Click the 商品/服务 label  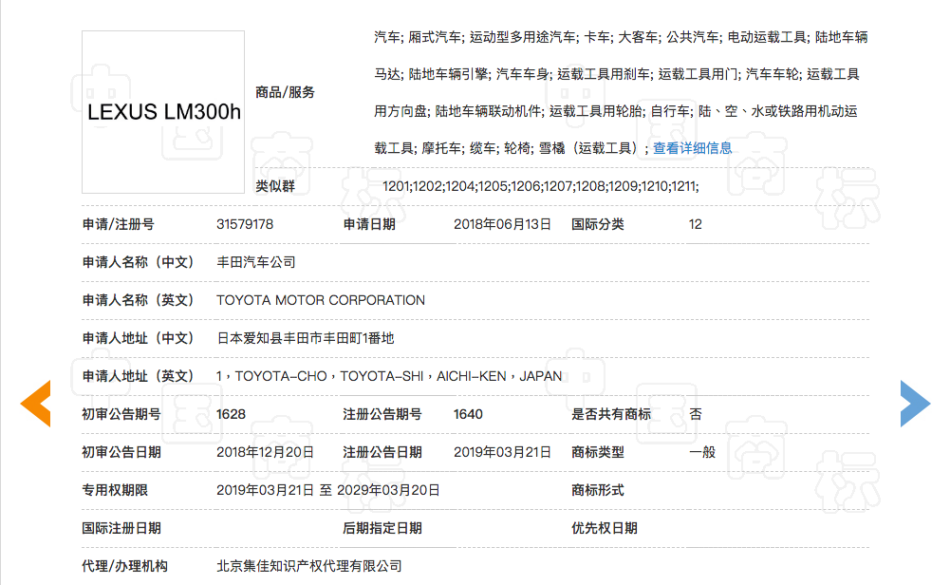click(285, 93)
